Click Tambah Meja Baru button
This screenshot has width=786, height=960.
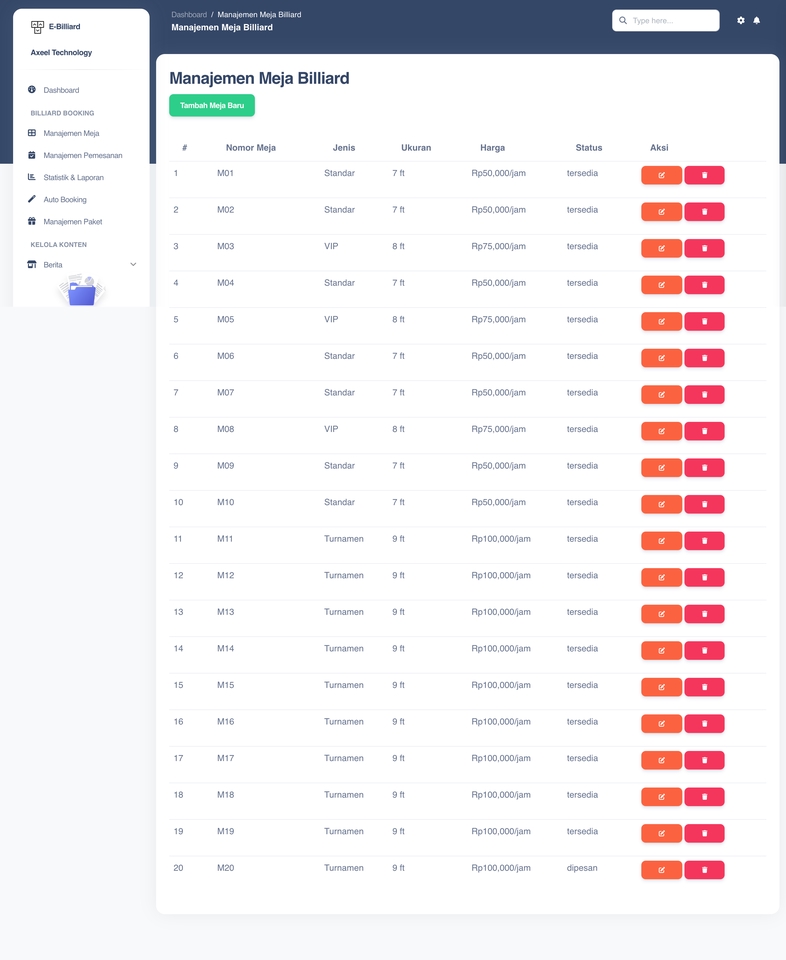212,105
